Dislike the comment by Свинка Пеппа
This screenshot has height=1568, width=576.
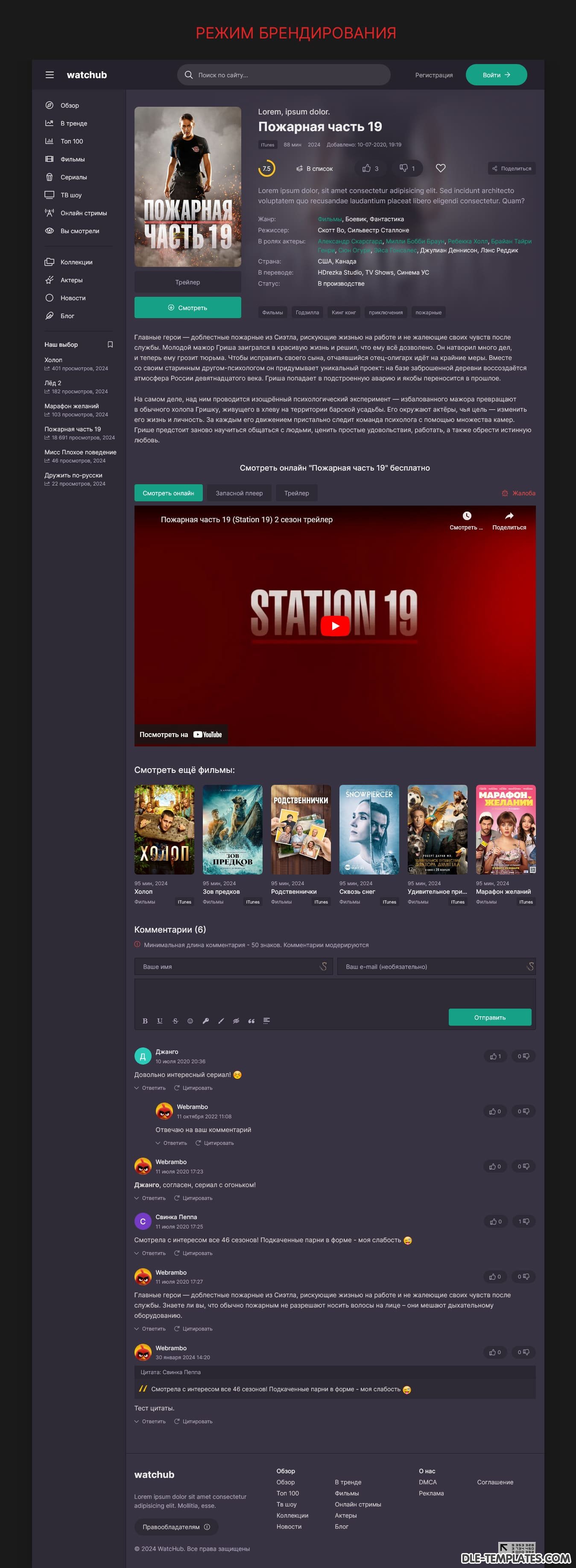coord(523,1221)
